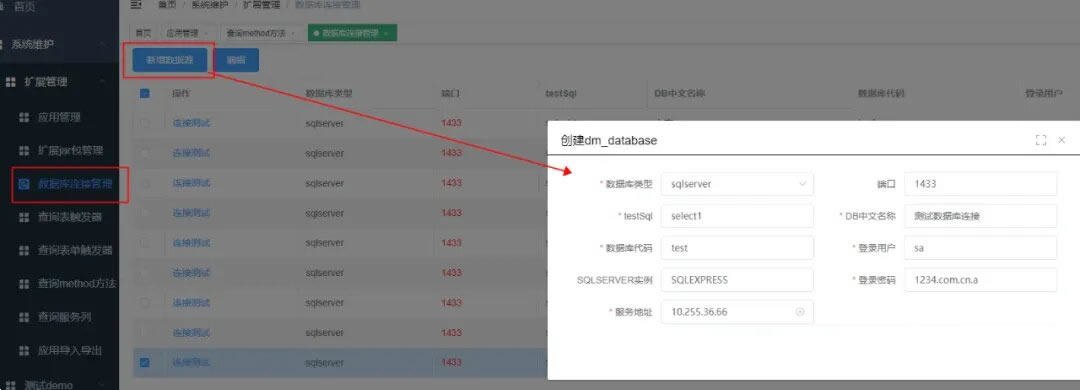Click the 端口 column header in table
The height and width of the screenshot is (390, 1080).
tap(450, 93)
